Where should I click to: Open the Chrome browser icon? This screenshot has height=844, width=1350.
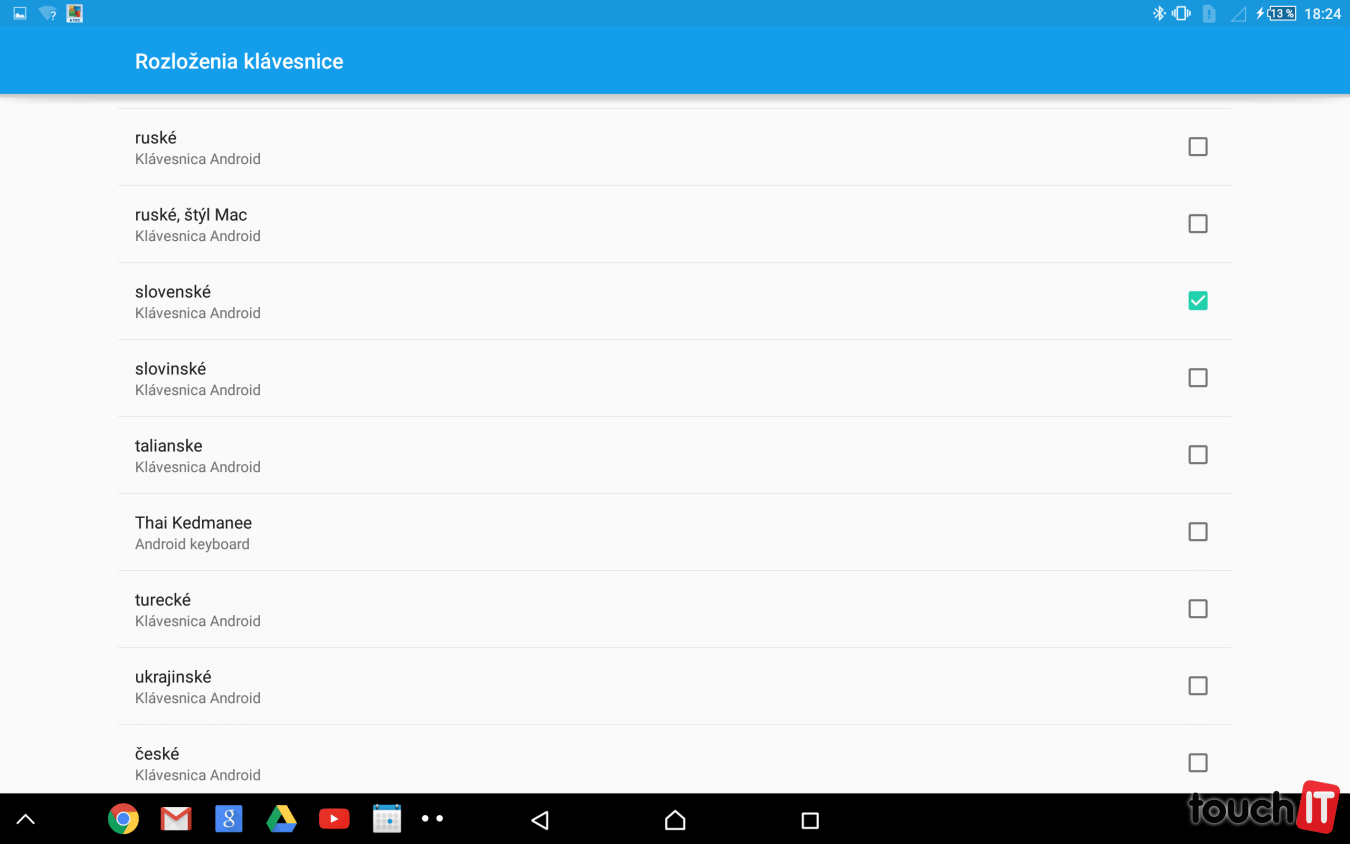123,820
